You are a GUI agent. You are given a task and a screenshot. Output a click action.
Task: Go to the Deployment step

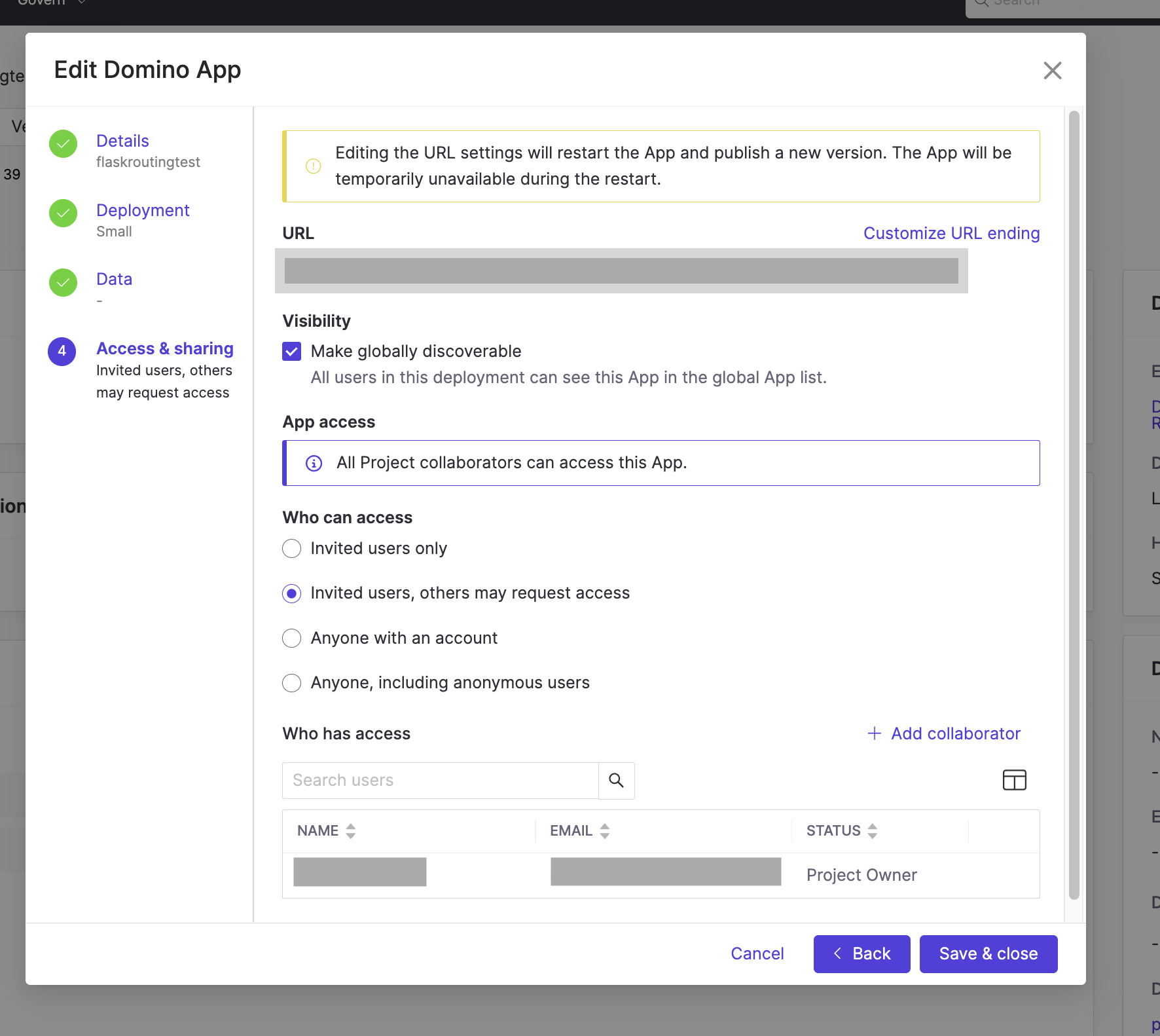pos(143,210)
